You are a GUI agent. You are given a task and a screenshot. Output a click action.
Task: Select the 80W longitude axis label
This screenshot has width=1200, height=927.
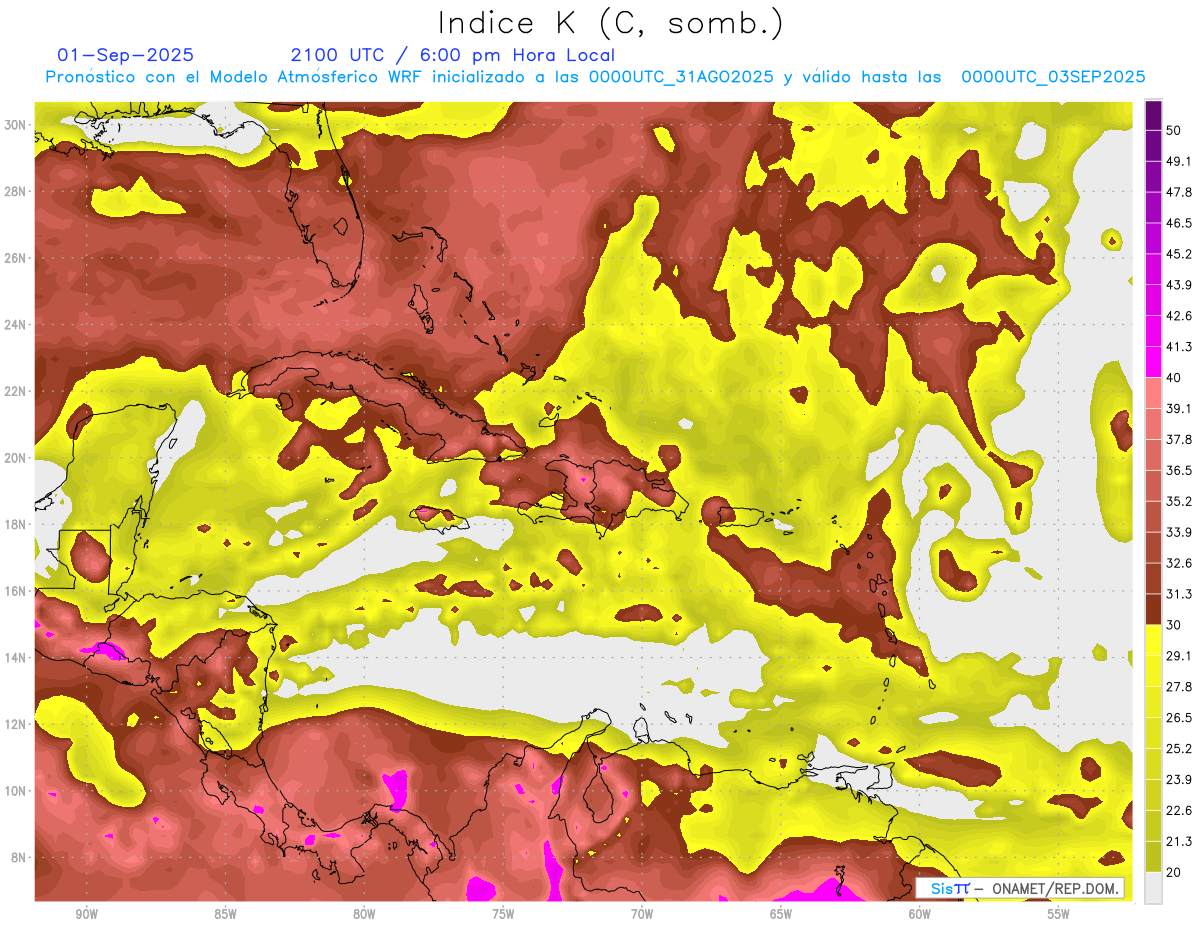(364, 914)
